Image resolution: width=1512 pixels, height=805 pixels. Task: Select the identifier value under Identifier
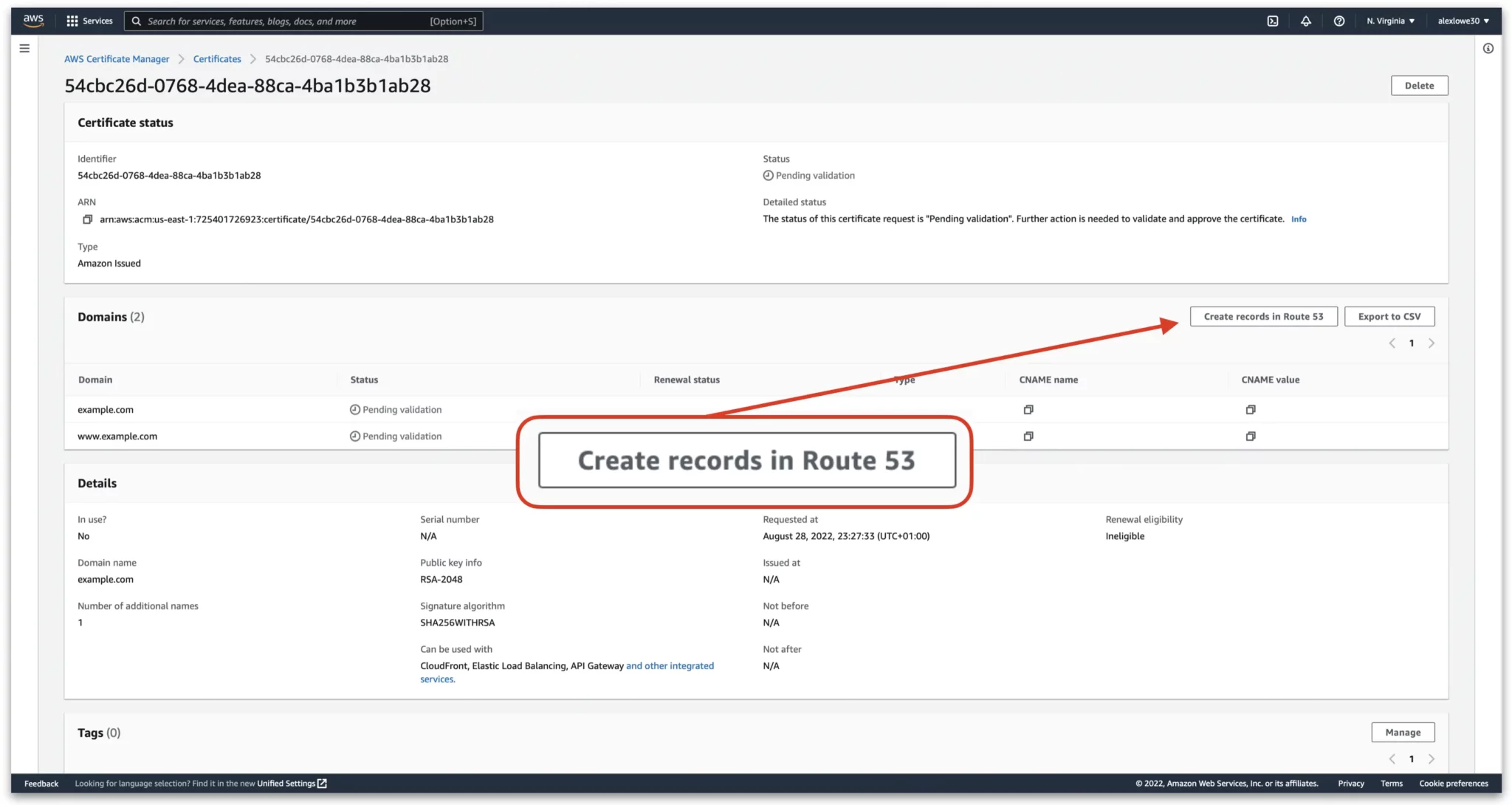[x=169, y=176]
